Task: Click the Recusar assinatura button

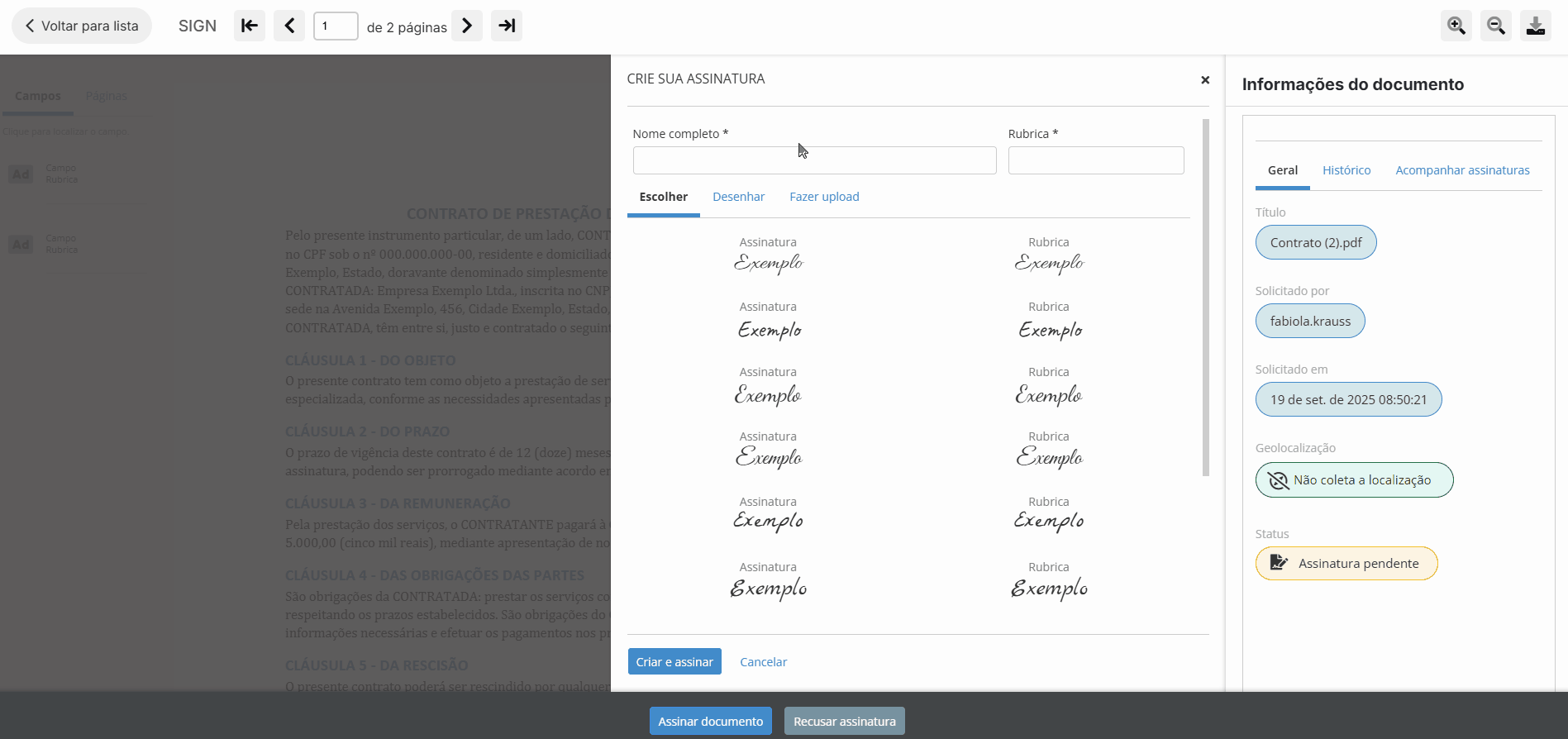Action: 845,721
